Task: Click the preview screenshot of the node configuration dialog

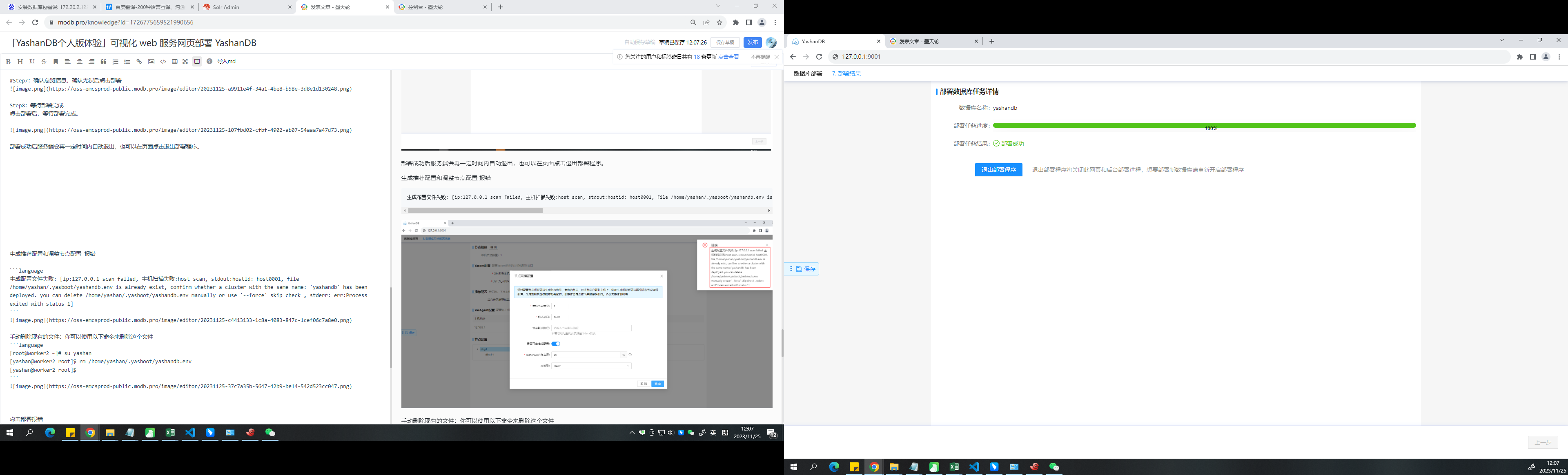Action: tap(587, 314)
